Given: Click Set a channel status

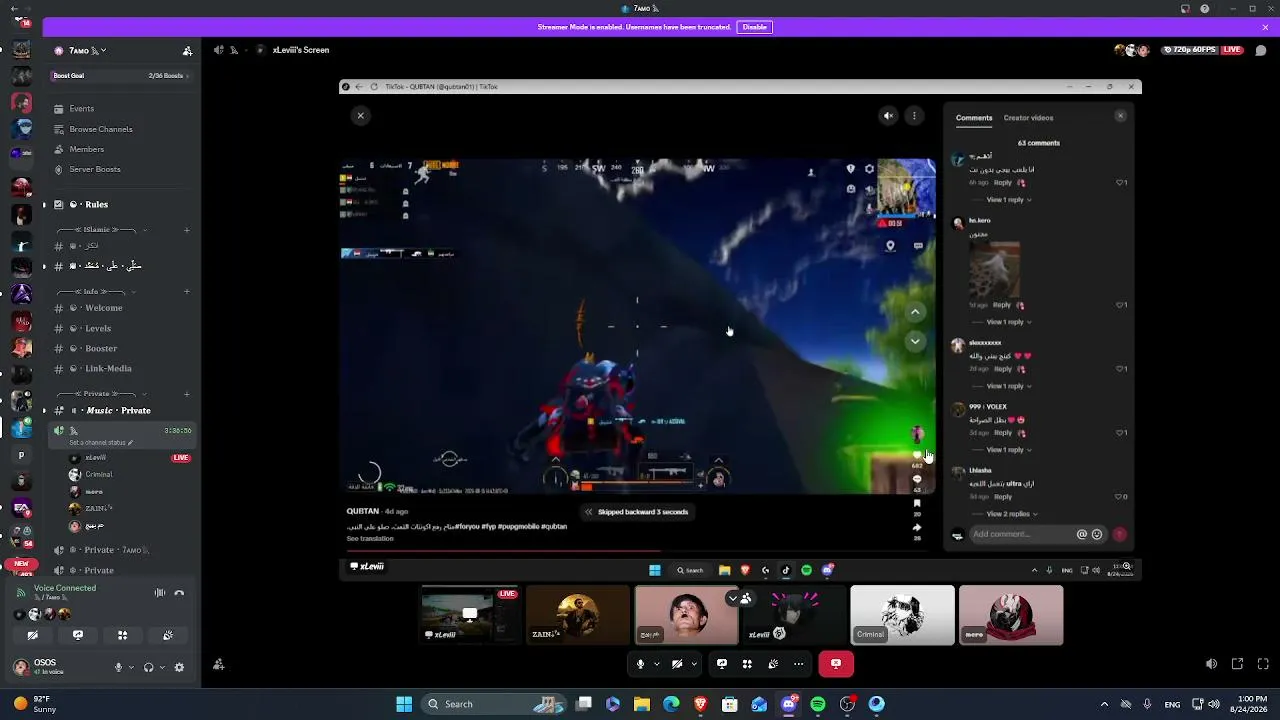Looking at the screenshot, I should pos(101,443).
